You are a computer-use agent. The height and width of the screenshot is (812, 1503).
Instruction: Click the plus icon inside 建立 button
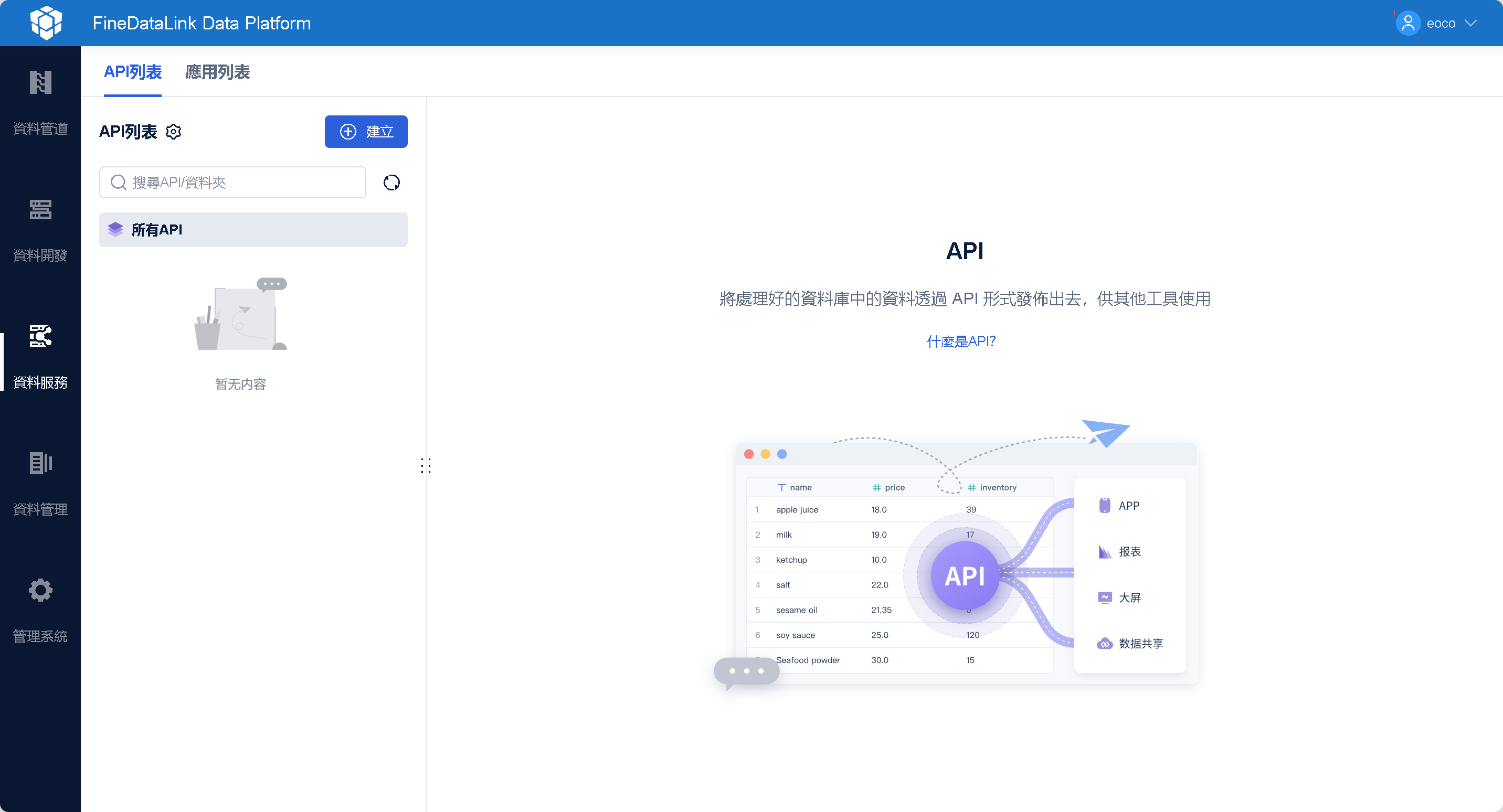[x=348, y=132]
